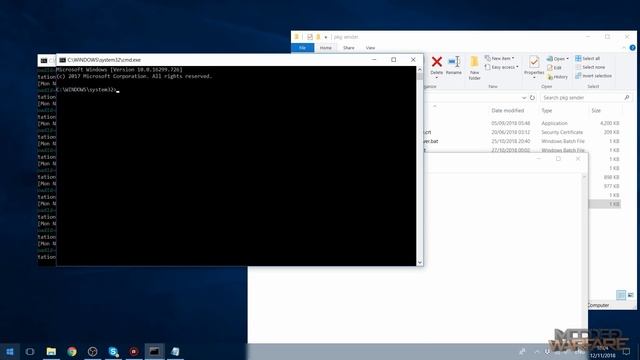Switch Explorer to large icons view
Viewport: 640px width, 360px height.
pyautogui.click(x=631, y=295)
